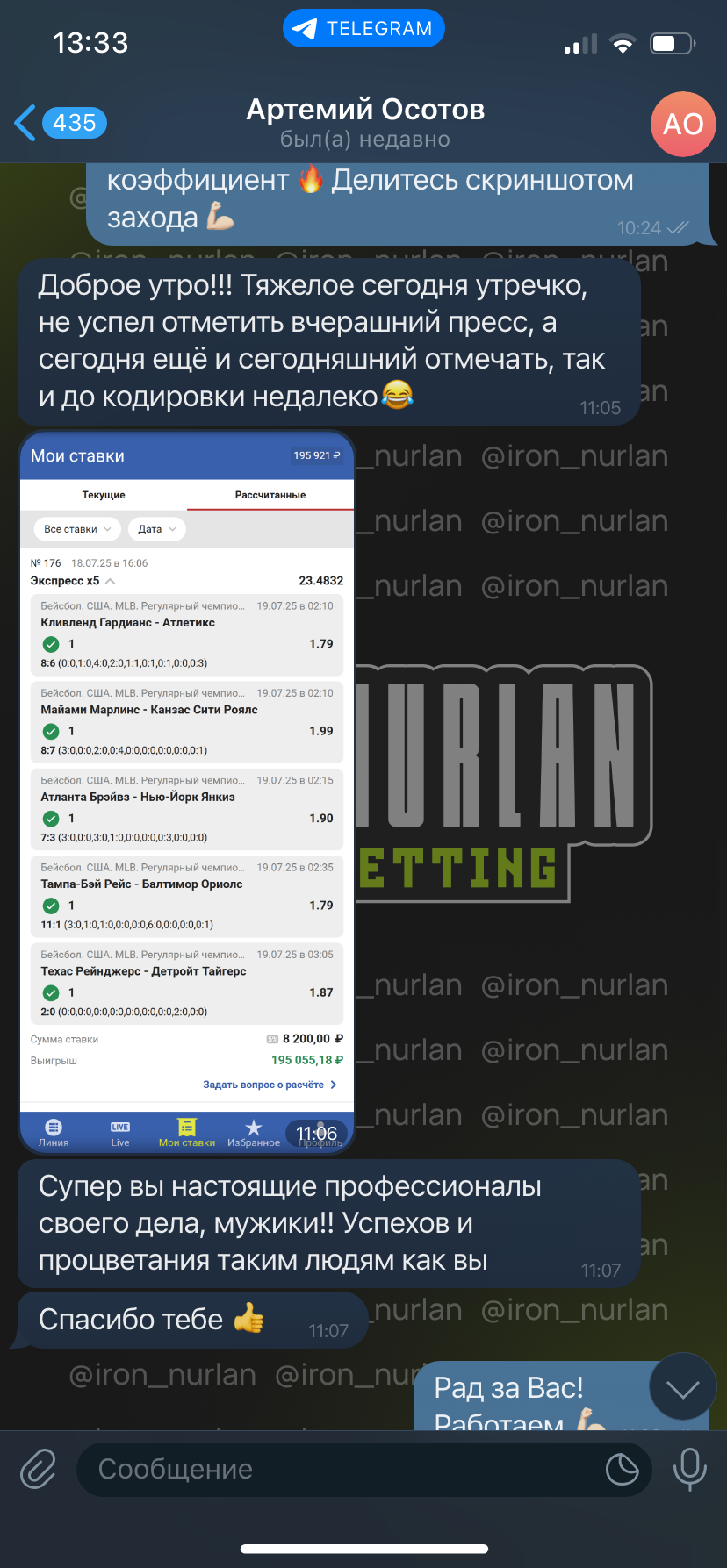Tap the AO avatar circle

point(683,124)
